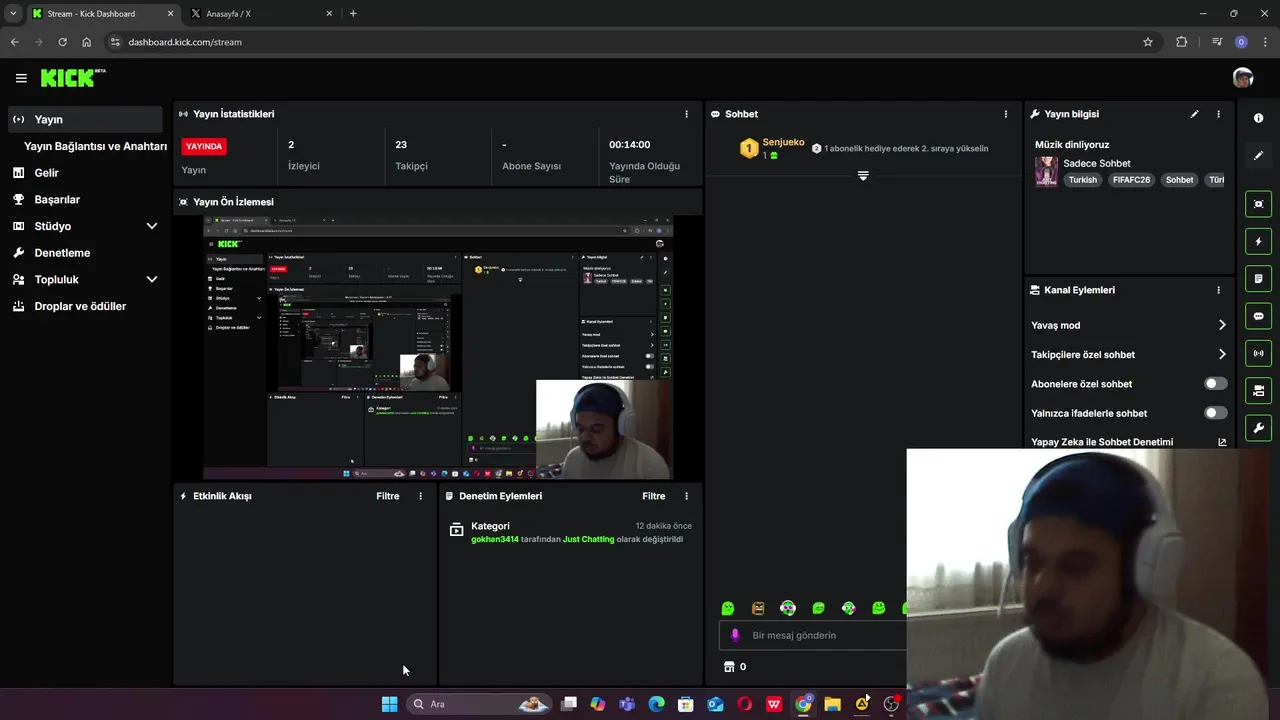Screen dimensions: 1280x720
Task: Toggle chat bubble icon in right rail
Action: pyautogui.click(x=1258, y=316)
